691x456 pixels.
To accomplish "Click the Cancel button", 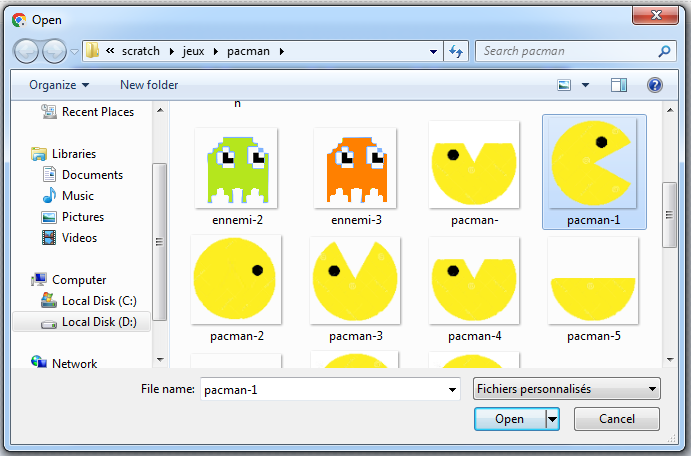I will [x=617, y=419].
